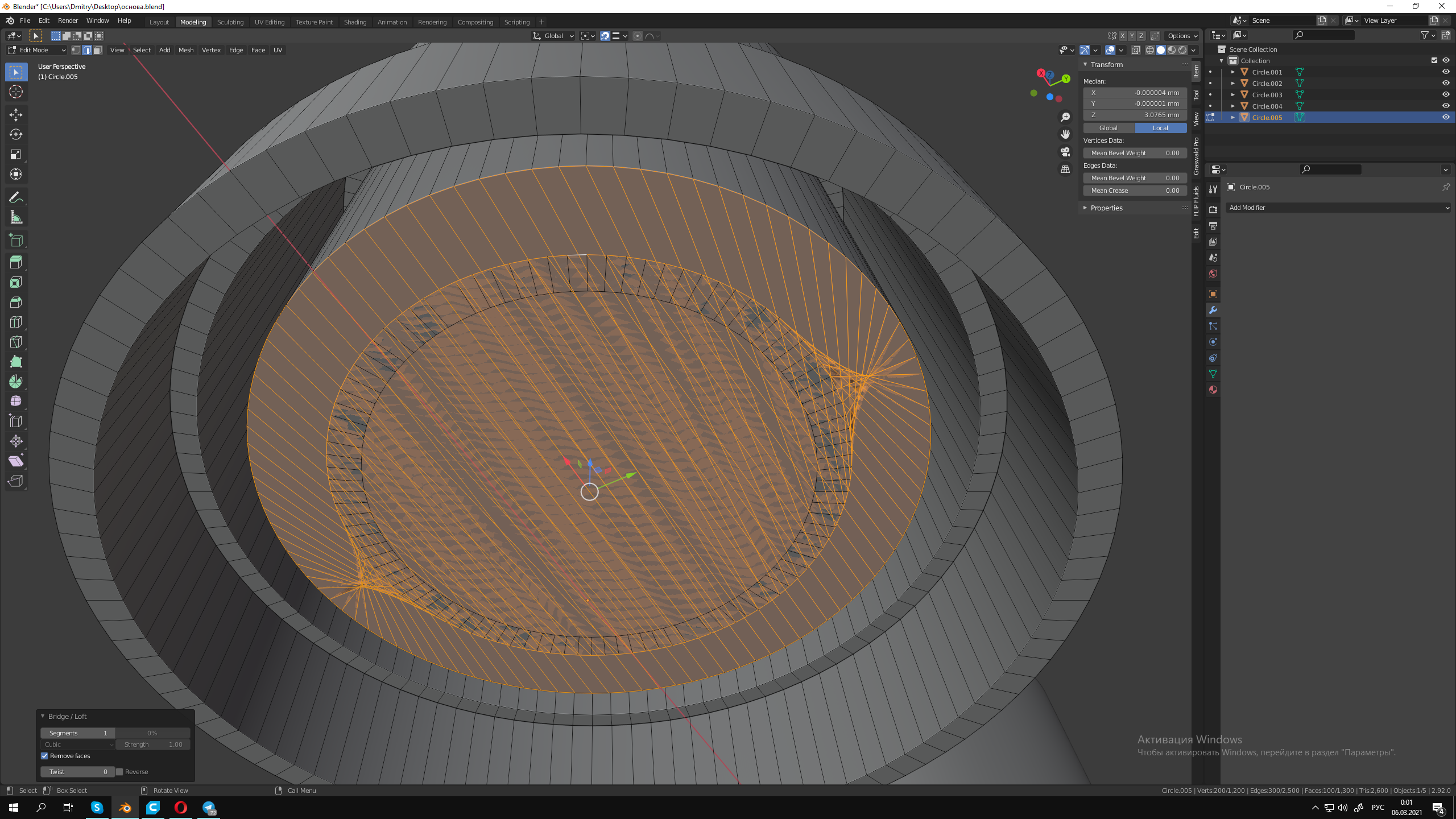The height and width of the screenshot is (819, 1456).
Task: Open the Vertex menu
Action: click(x=211, y=50)
